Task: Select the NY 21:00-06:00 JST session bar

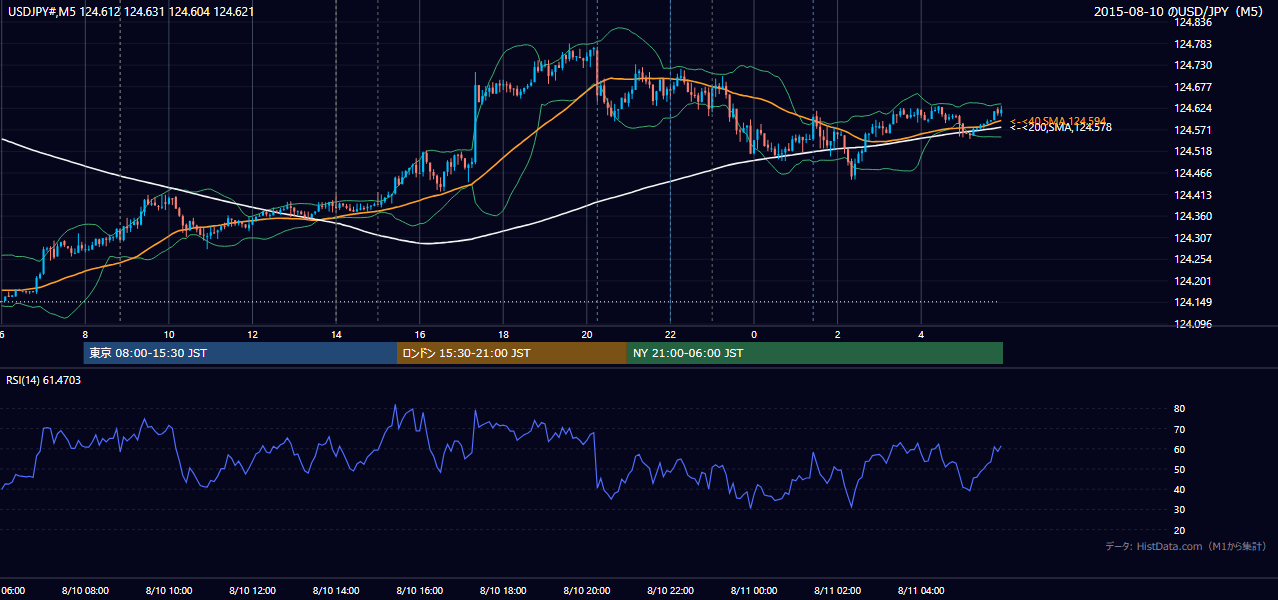Action: (815, 353)
